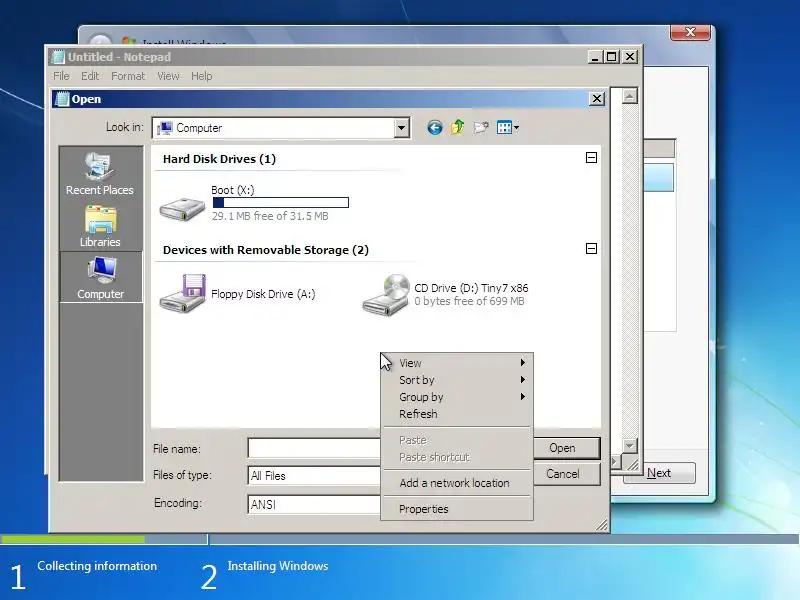
Task: Click '29.1 MB free of 31.5 MB' text
Action: pos(270,216)
